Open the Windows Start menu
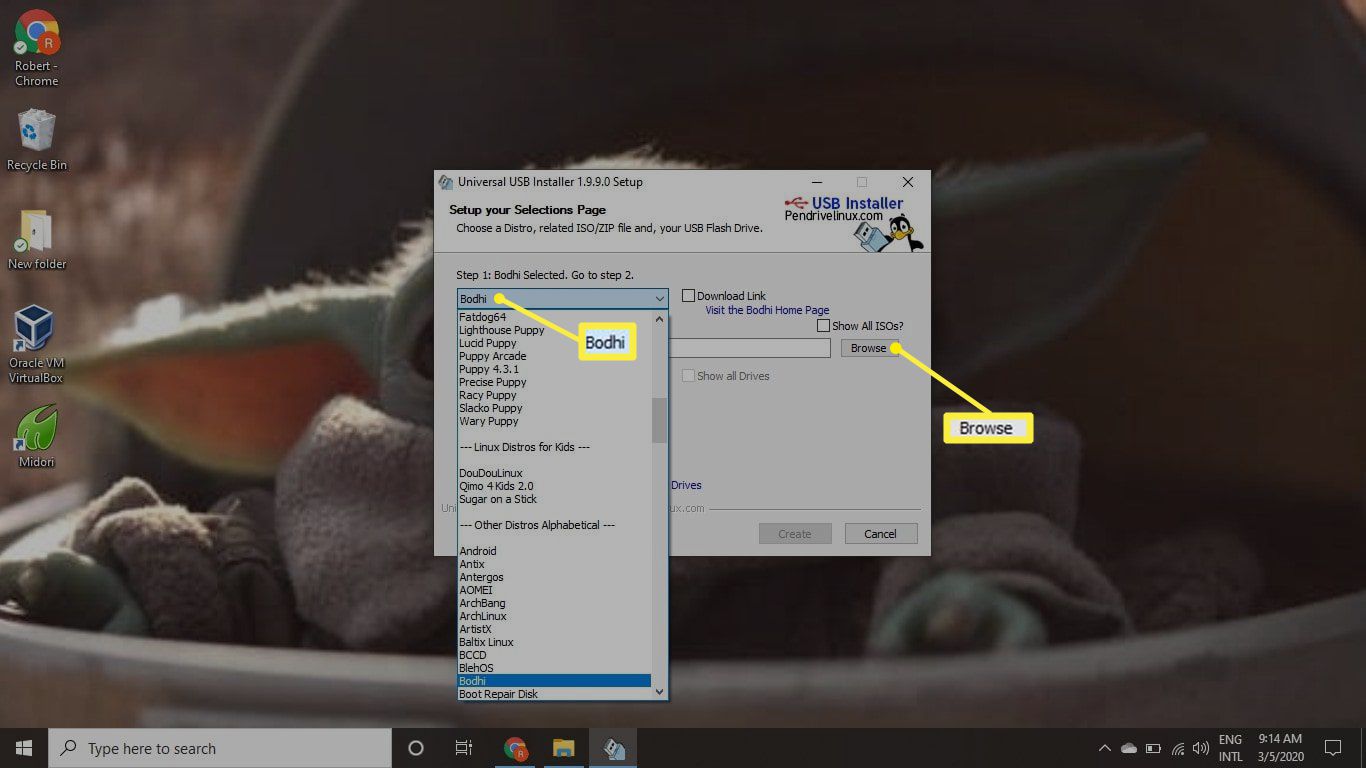Image resolution: width=1366 pixels, height=768 pixels. (x=24, y=748)
